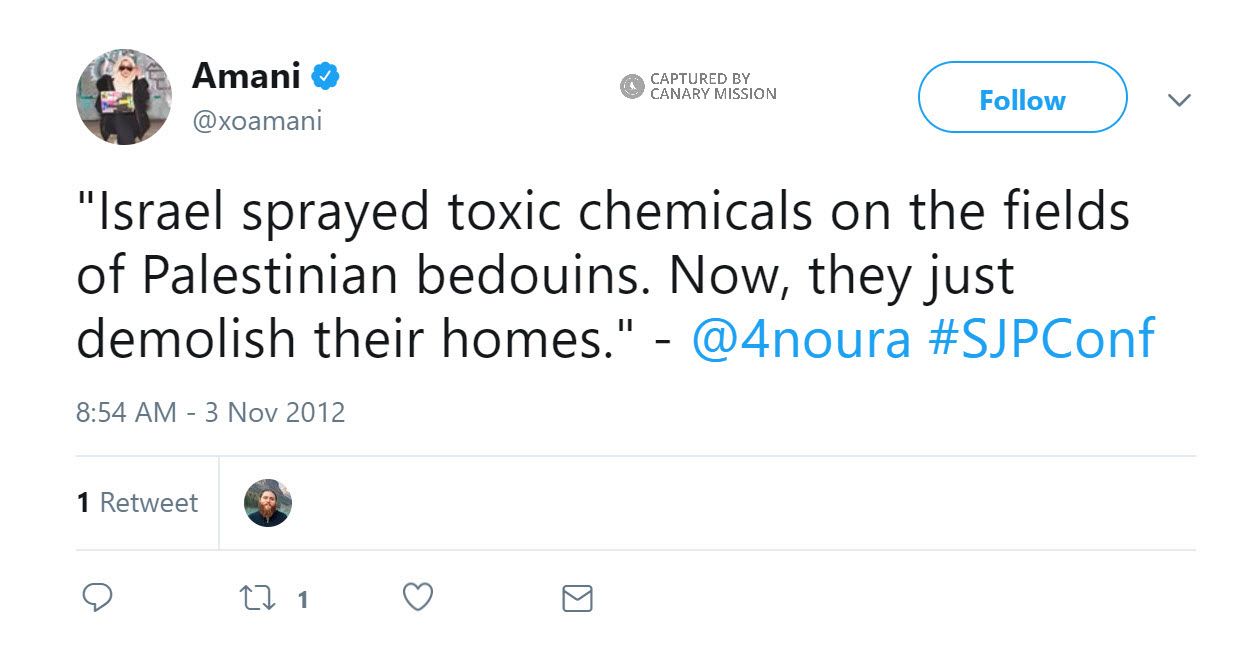Open Amani's profile picture
Image resolution: width=1251 pixels, height=659 pixels.
pos(124,97)
